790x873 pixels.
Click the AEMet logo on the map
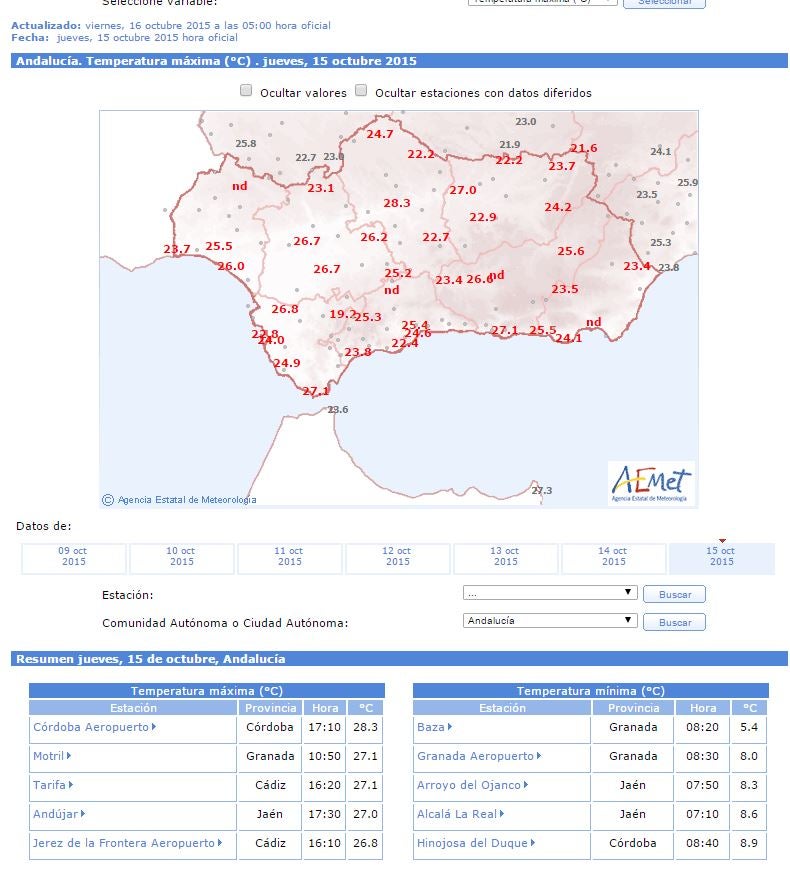[x=651, y=483]
